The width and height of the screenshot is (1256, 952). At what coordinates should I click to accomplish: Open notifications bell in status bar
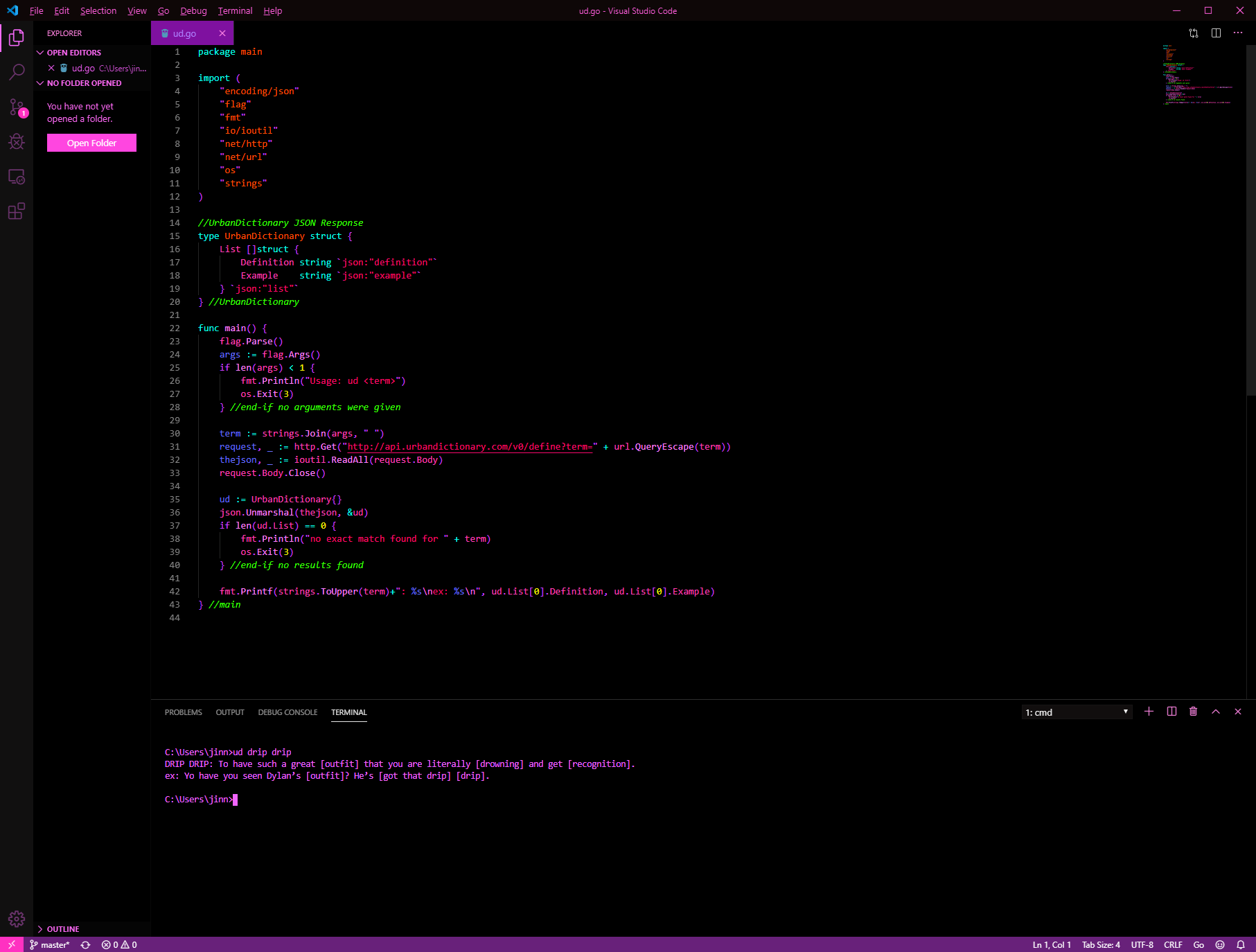click(1241, 944)
